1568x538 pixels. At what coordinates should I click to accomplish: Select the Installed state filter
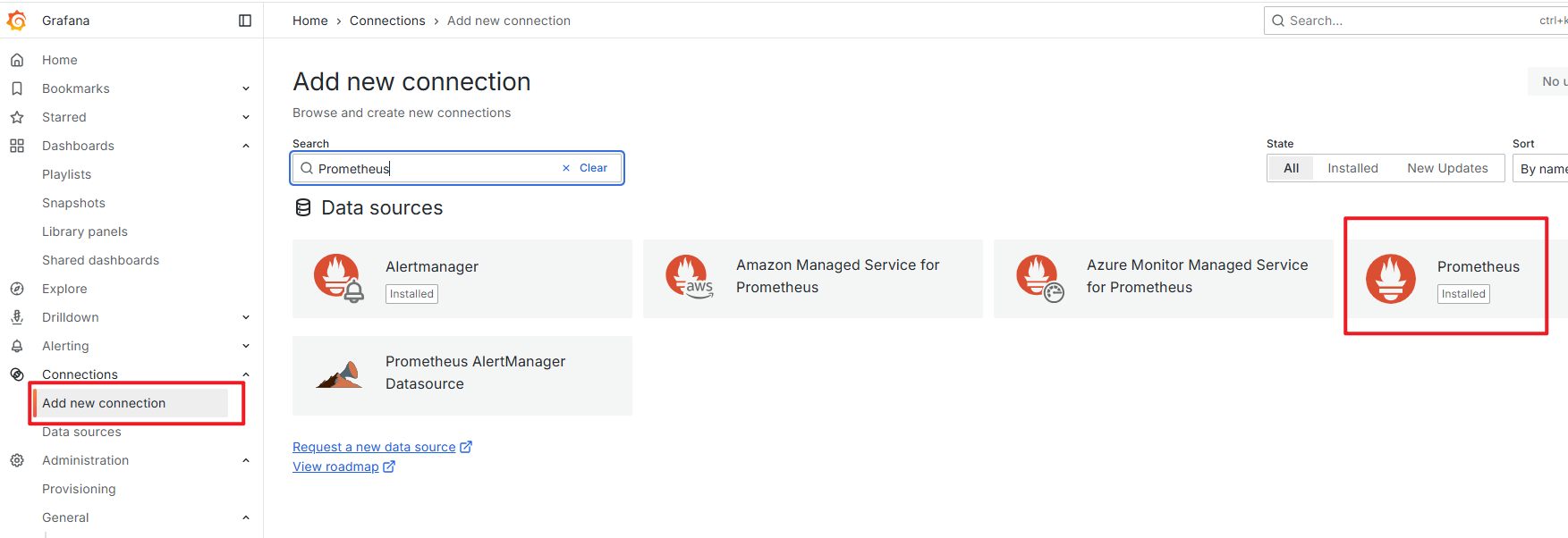(1352, 168)
